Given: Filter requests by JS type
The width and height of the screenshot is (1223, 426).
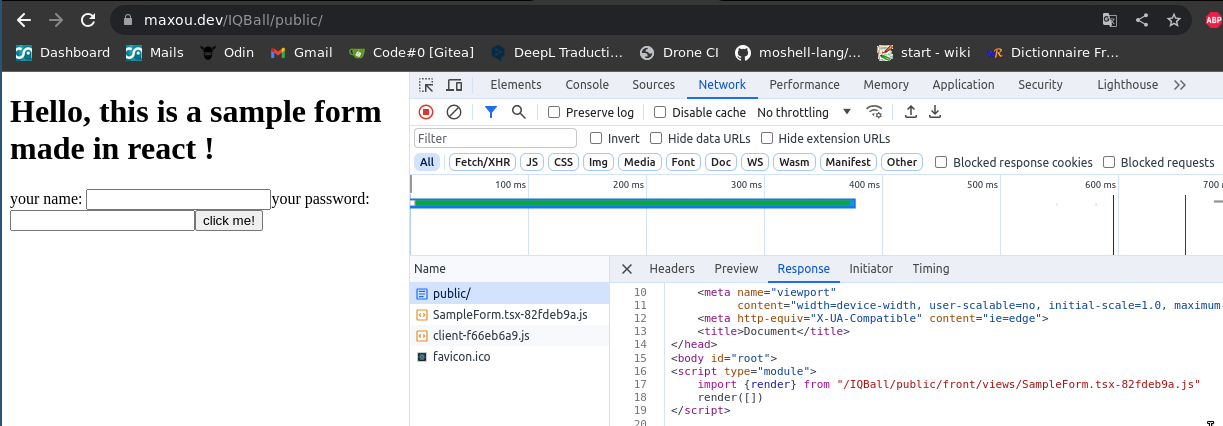Looking at the screenshot, I should [532, 162].
